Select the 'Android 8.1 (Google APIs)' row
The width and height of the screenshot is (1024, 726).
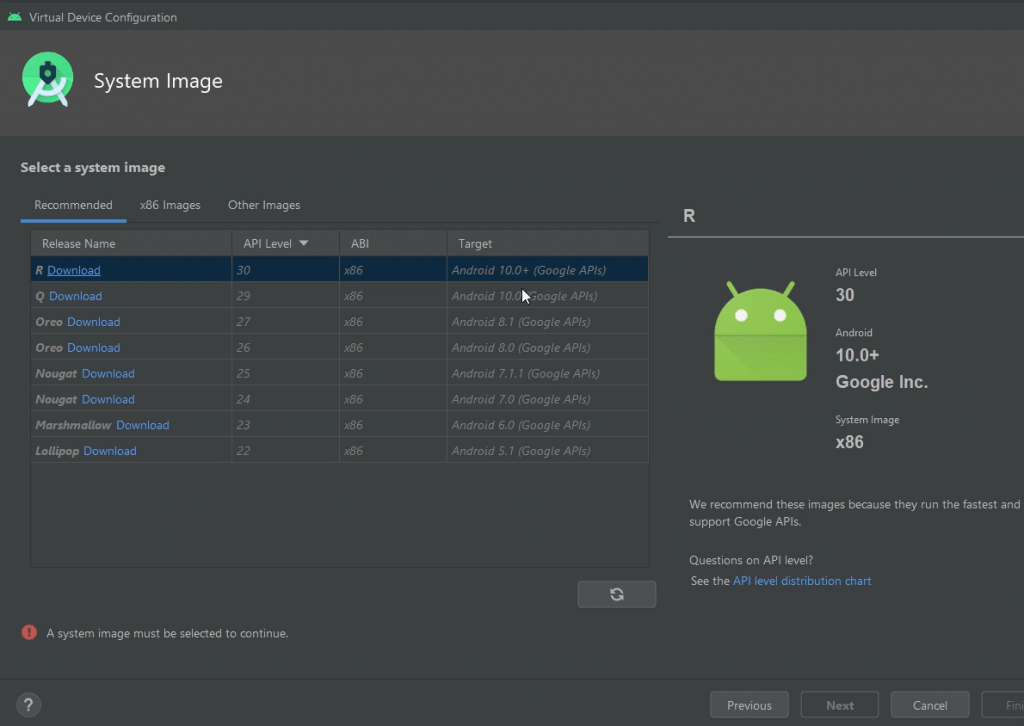(x=340, y=322)
